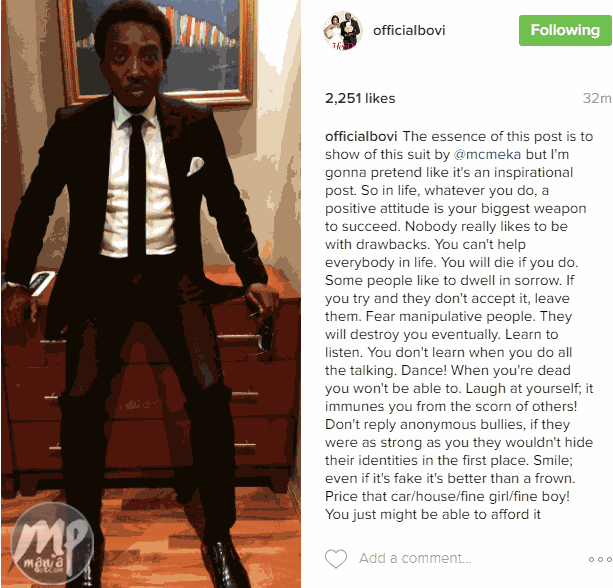Image resolution: width=613 pixels, height=588 pixels.
Task: Click the white pocket square in photo
Action: coord(195,166)
